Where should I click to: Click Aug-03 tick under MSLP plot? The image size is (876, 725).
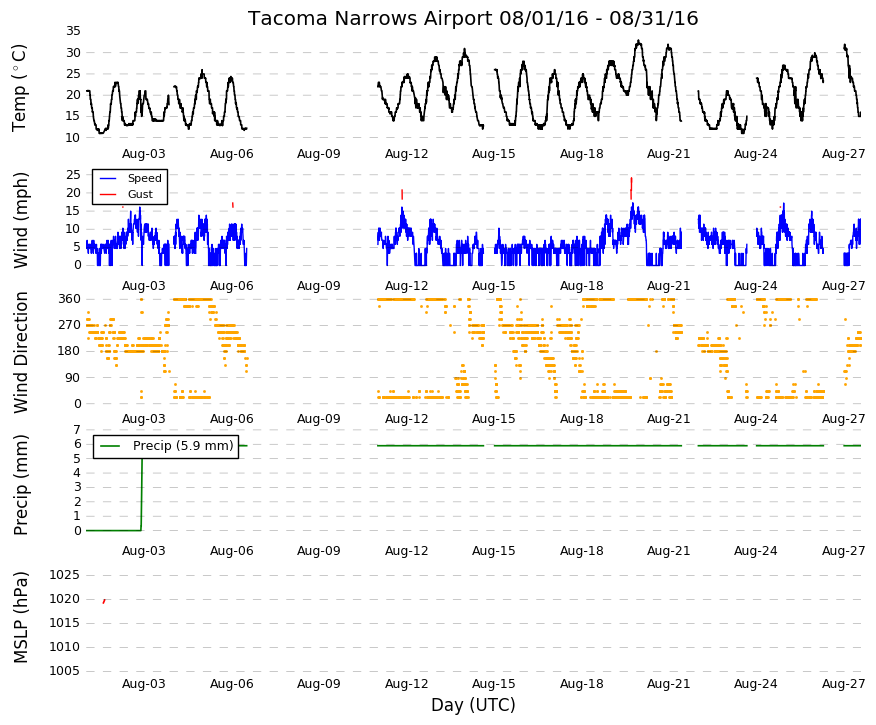[144, 684]
